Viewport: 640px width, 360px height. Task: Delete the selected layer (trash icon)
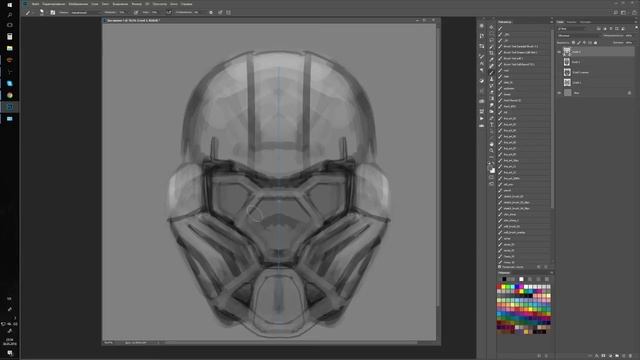630,356
